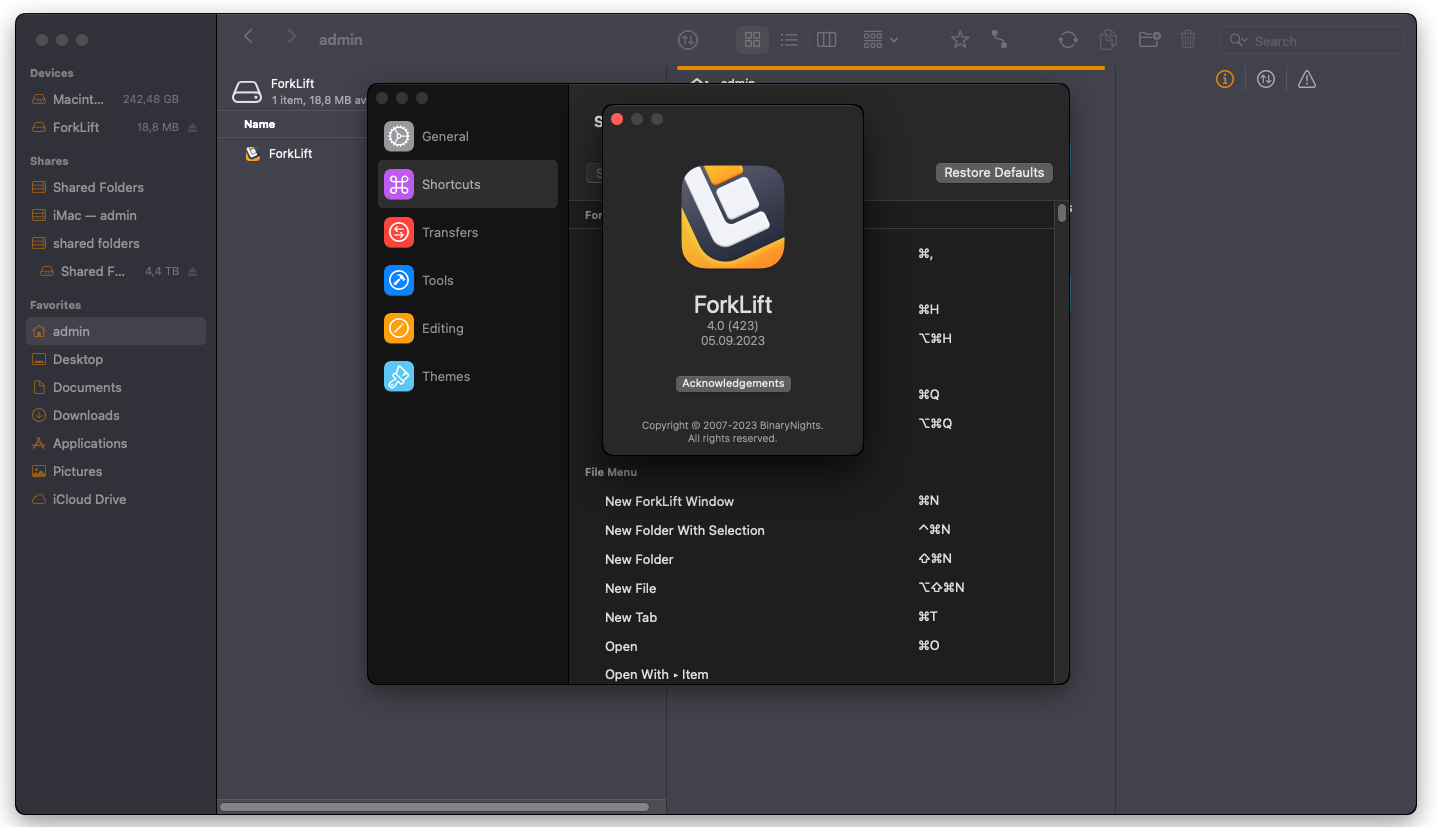Switch to column view
This screenshot has height=827, width=1437.
click(826, 40)
